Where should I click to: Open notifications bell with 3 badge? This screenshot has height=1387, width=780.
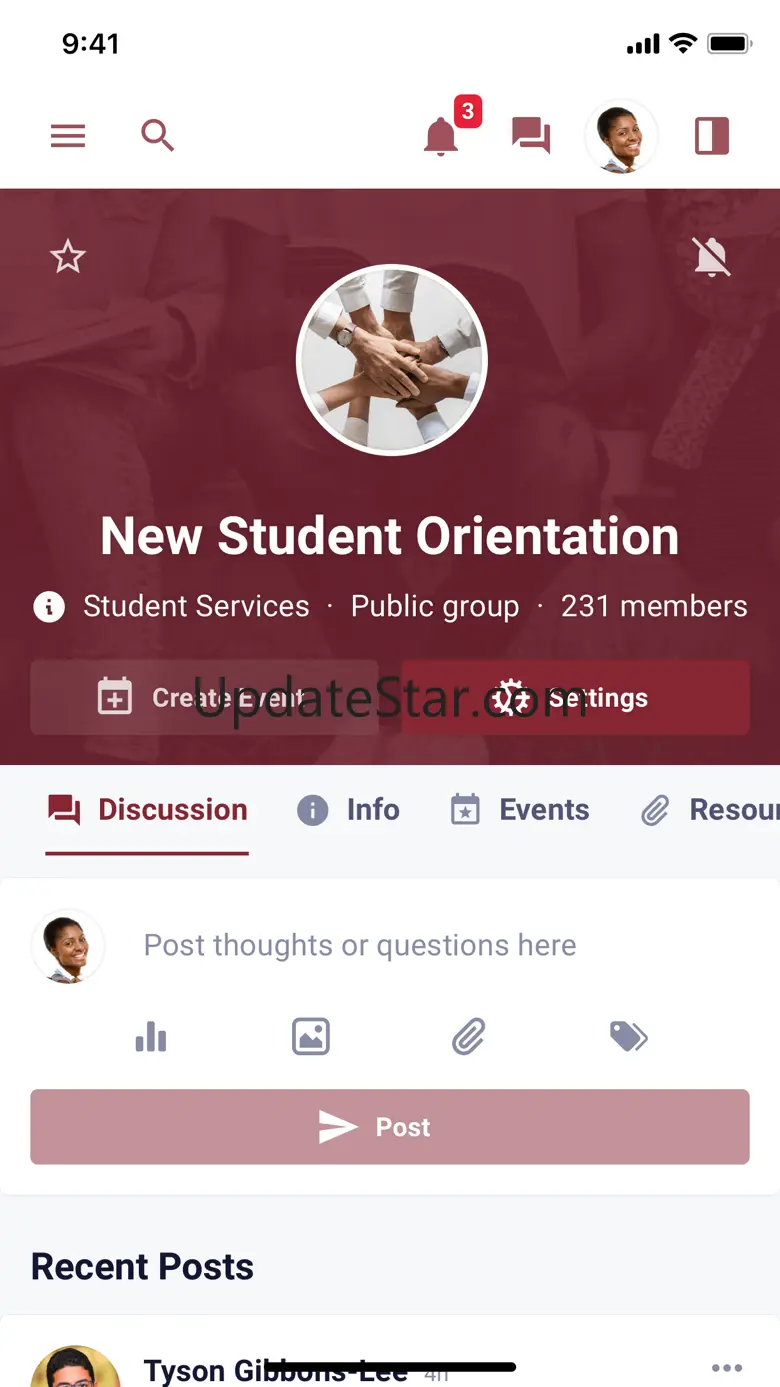point(441,136)
